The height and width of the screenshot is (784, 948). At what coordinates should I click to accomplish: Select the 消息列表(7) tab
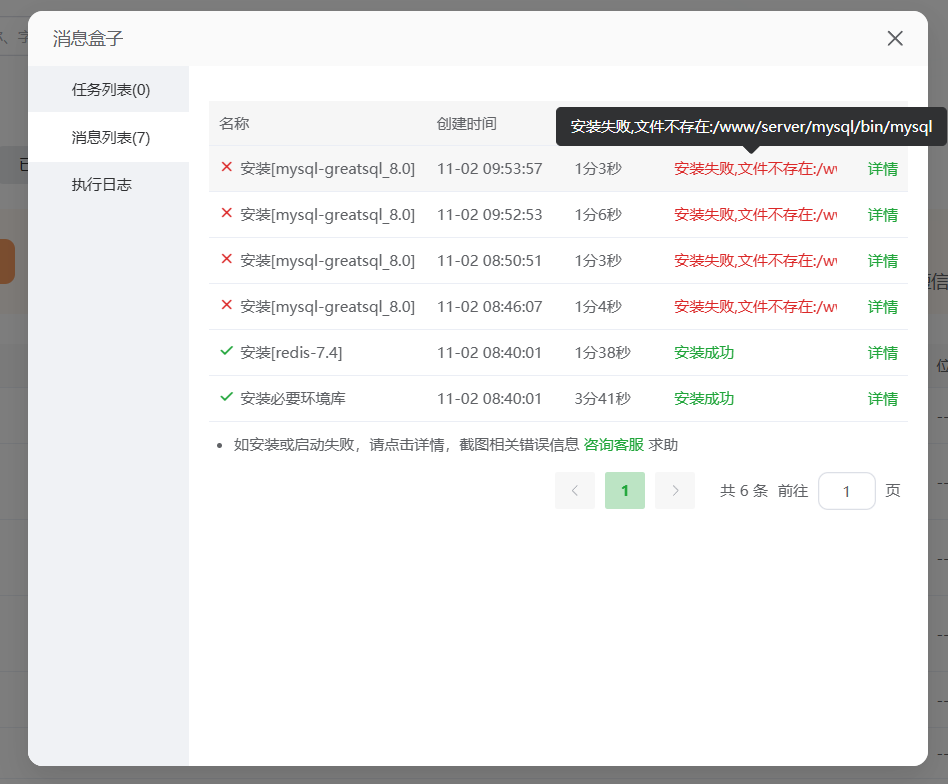[x=110, y=138]
